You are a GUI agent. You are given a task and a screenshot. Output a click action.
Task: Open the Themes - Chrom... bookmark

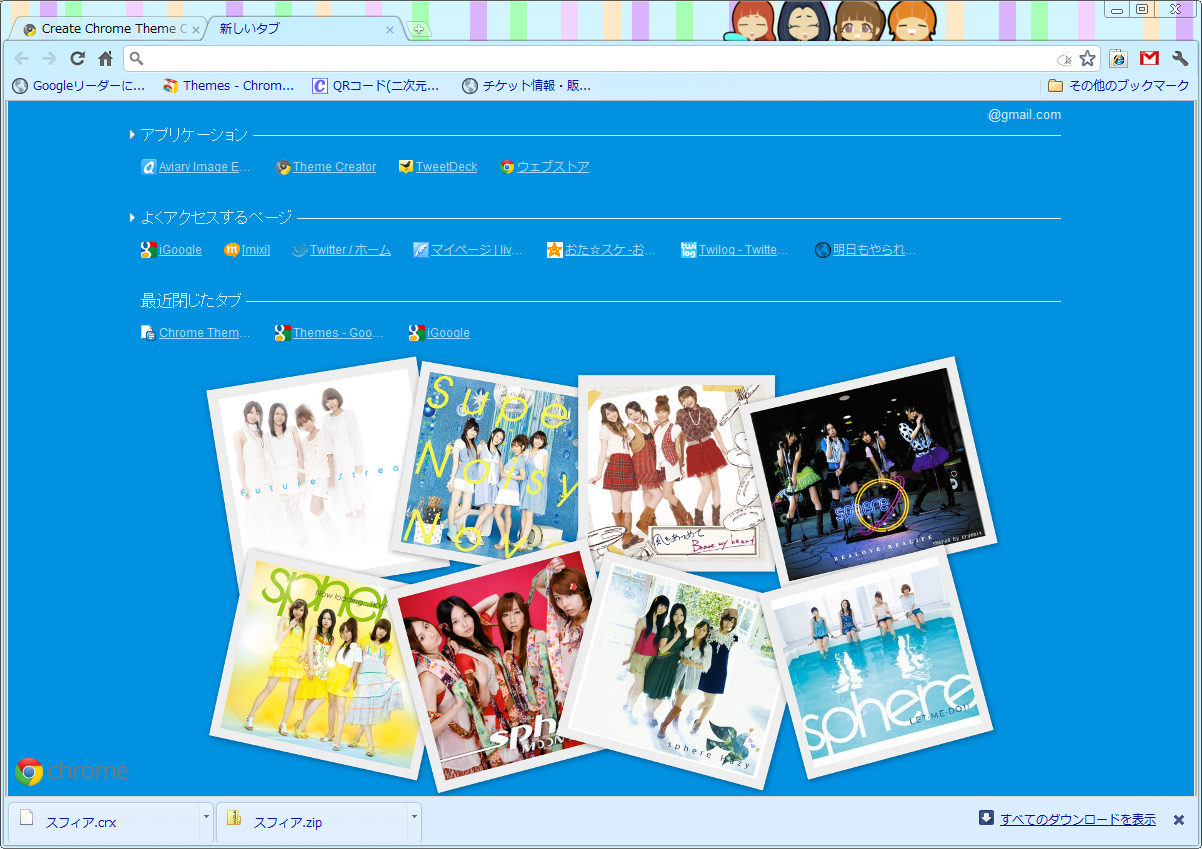[x=229, y=86]
